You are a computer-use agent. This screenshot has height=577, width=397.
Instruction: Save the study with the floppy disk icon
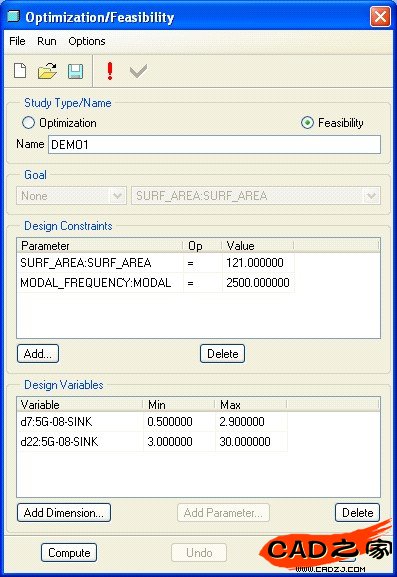75,71
